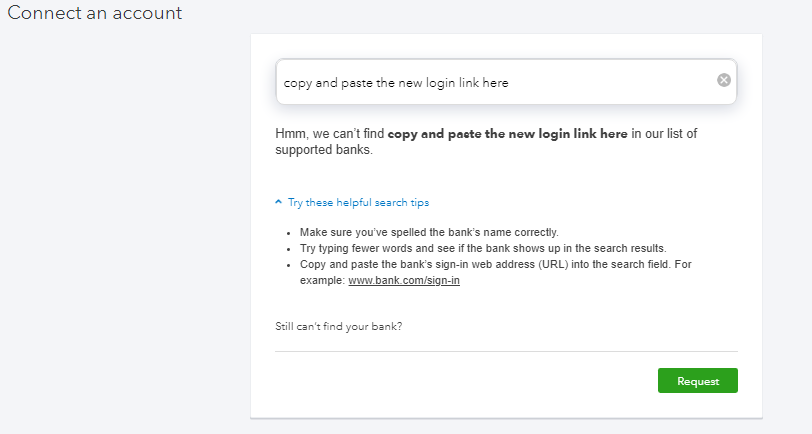Screen dimensions: 812x434
Task: Collapse the helpful search tips chevron
Action: point(279,202)
